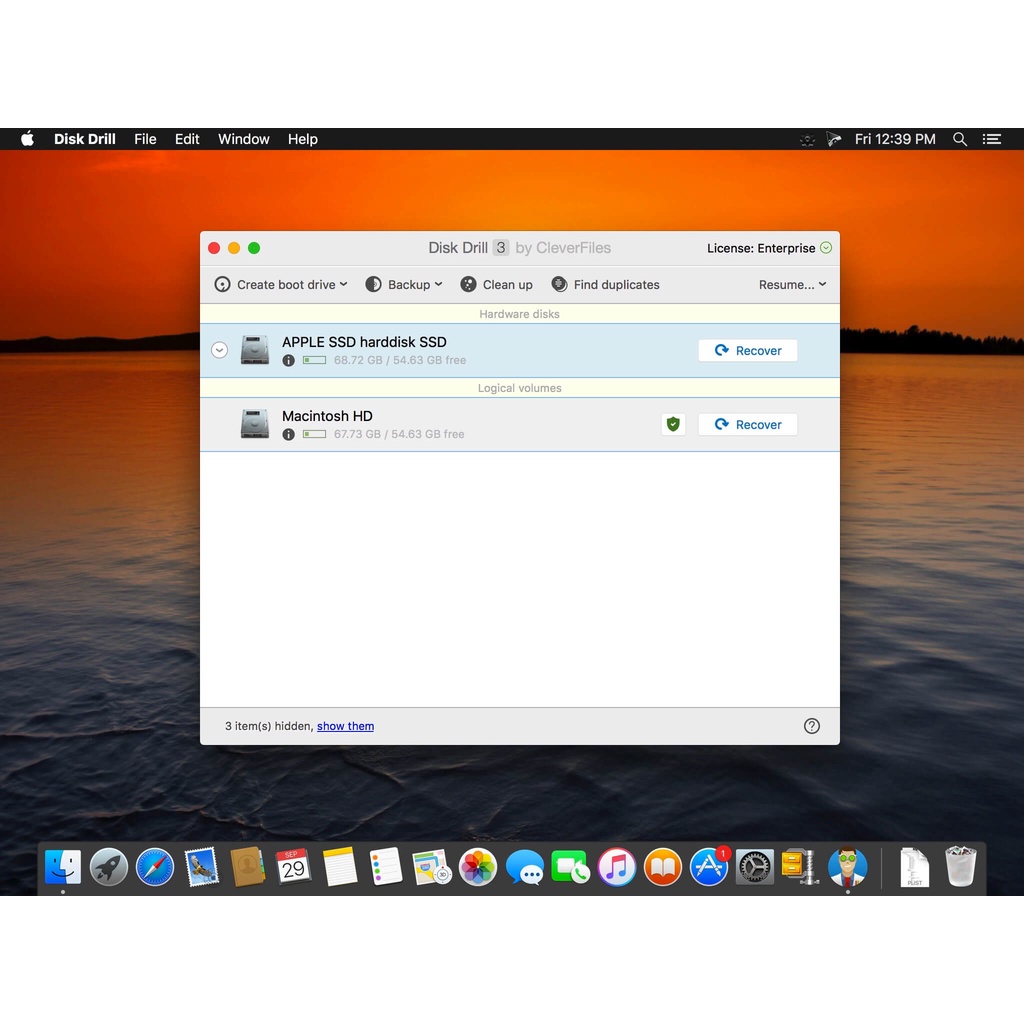Image resolution: width=1024 pixels, height=1024 pixels.
Task: Open the help question mark icon
Action: coord(812,726)
